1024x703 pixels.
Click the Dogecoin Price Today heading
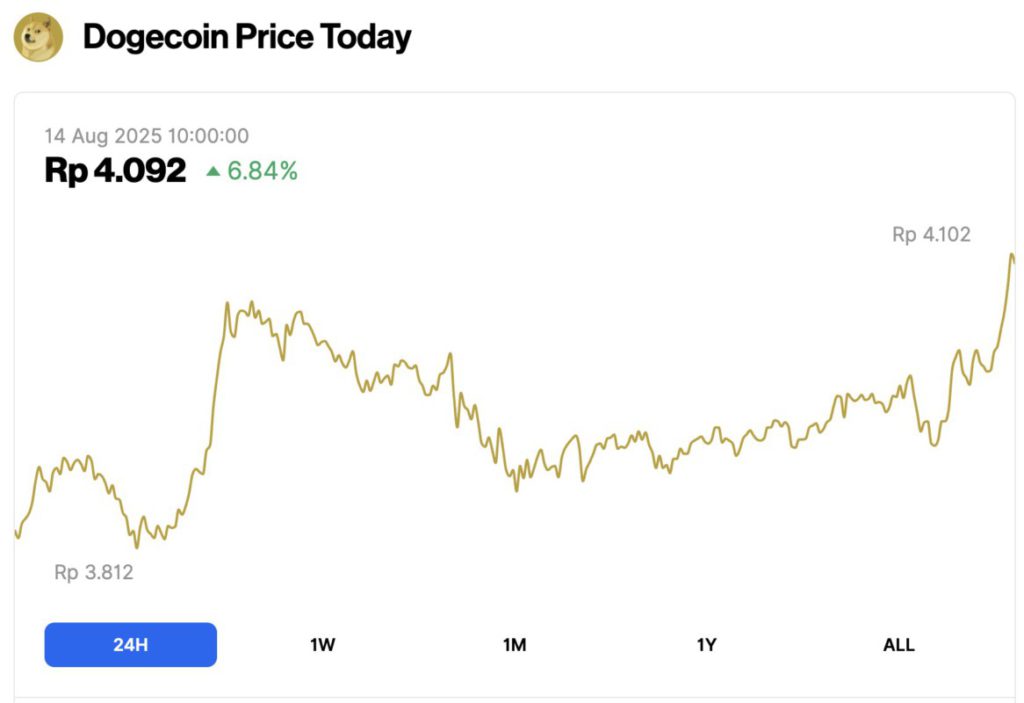point(247,37)
